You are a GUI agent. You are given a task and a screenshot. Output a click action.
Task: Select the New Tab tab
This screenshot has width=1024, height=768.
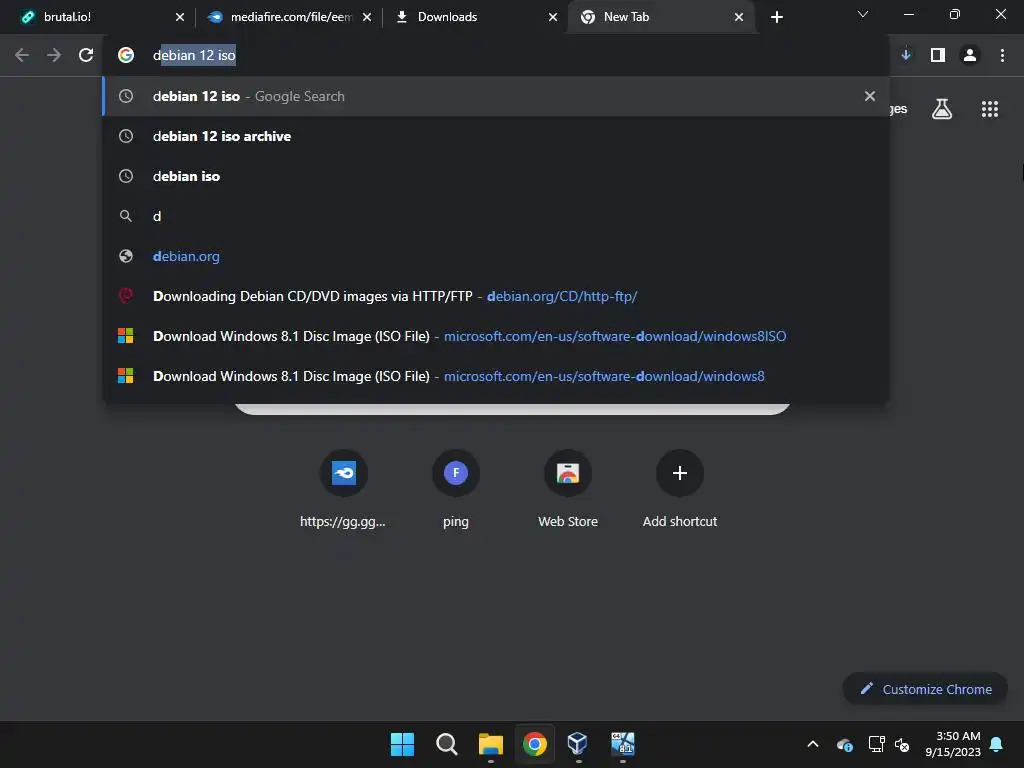(660, 17)
